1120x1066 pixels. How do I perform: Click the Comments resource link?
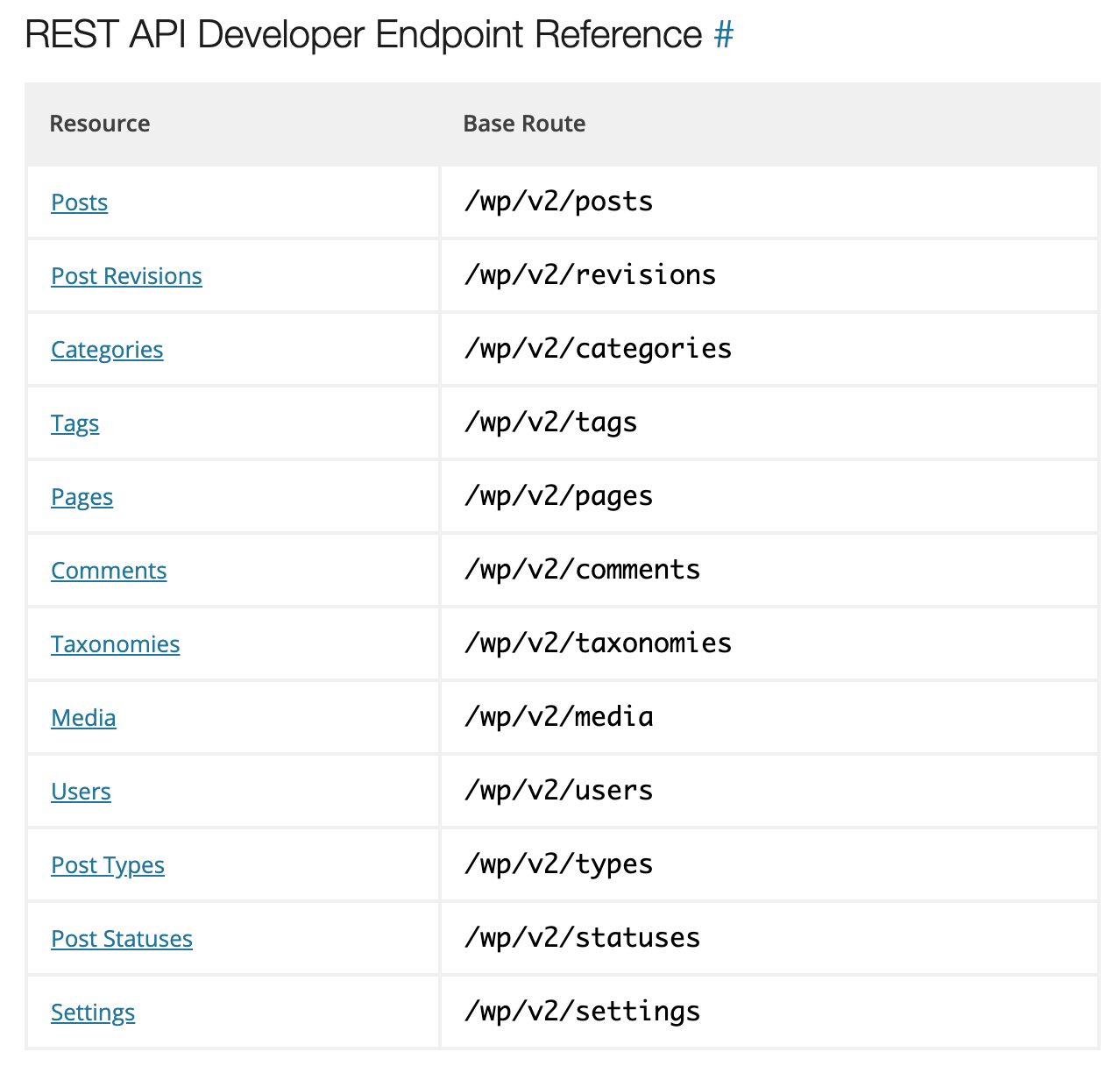[x=109, y=570]
